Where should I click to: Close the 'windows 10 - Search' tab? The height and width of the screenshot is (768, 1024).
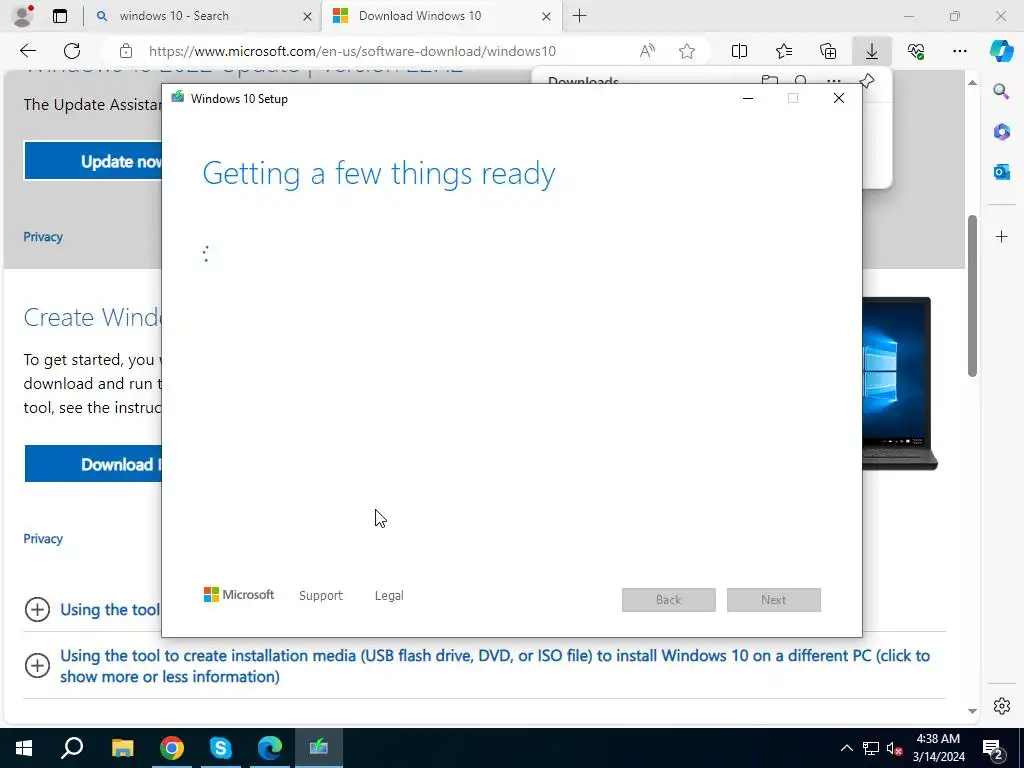point(308,16)
